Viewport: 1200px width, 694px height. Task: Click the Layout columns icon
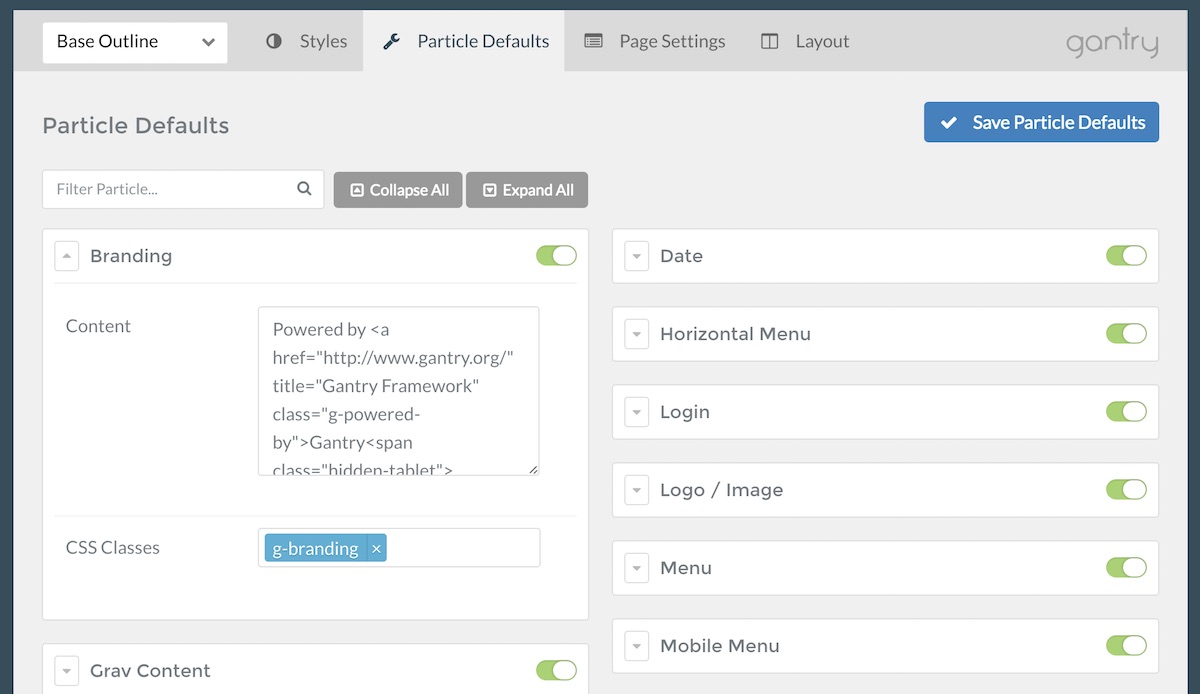(769, 41)
